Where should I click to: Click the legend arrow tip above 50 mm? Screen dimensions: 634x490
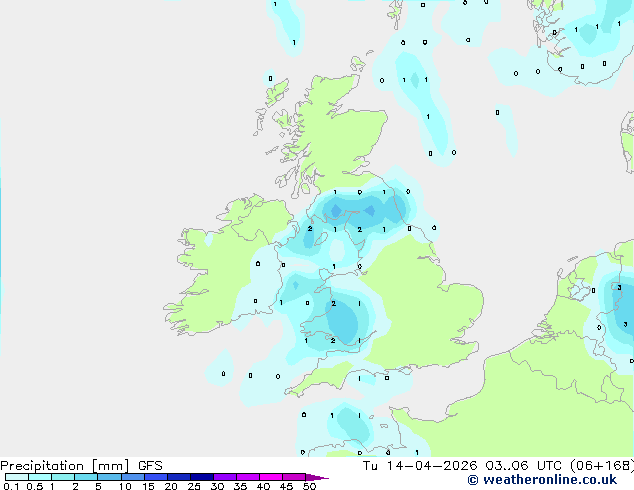(x=317, y=477)
